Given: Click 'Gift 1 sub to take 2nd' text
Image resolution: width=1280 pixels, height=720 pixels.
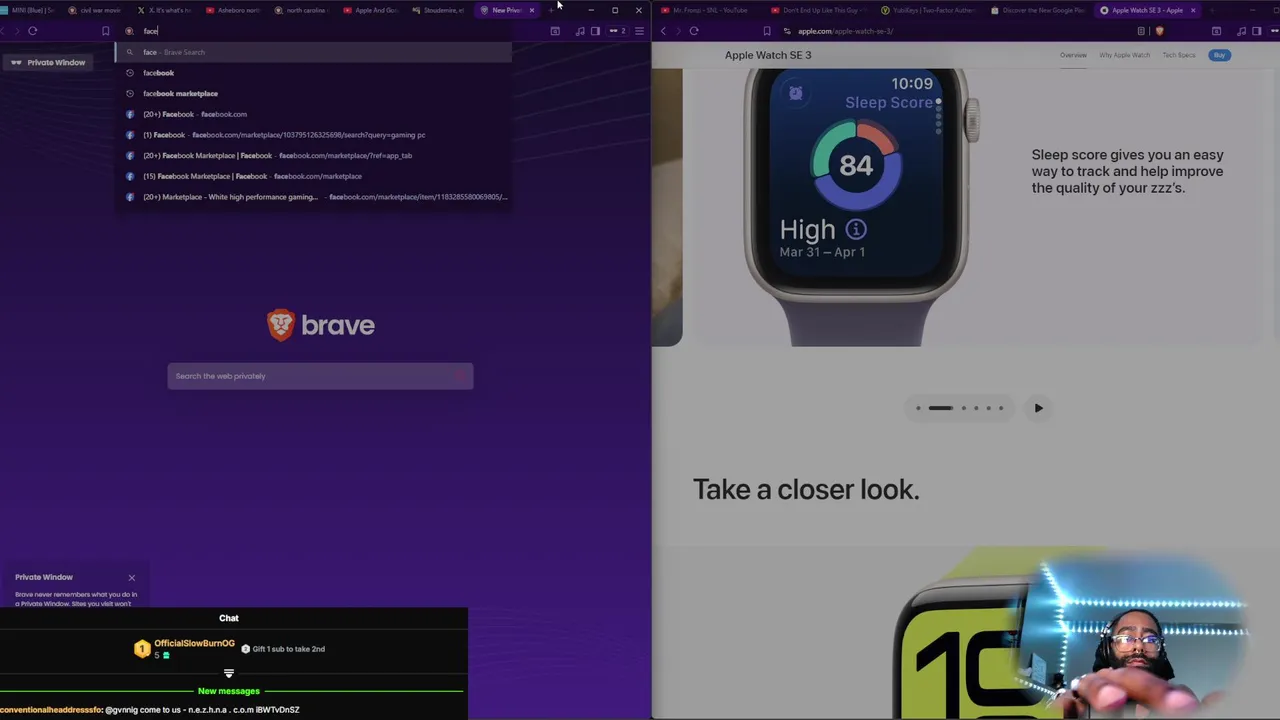Looking at the screenshot, I should 288,649.
